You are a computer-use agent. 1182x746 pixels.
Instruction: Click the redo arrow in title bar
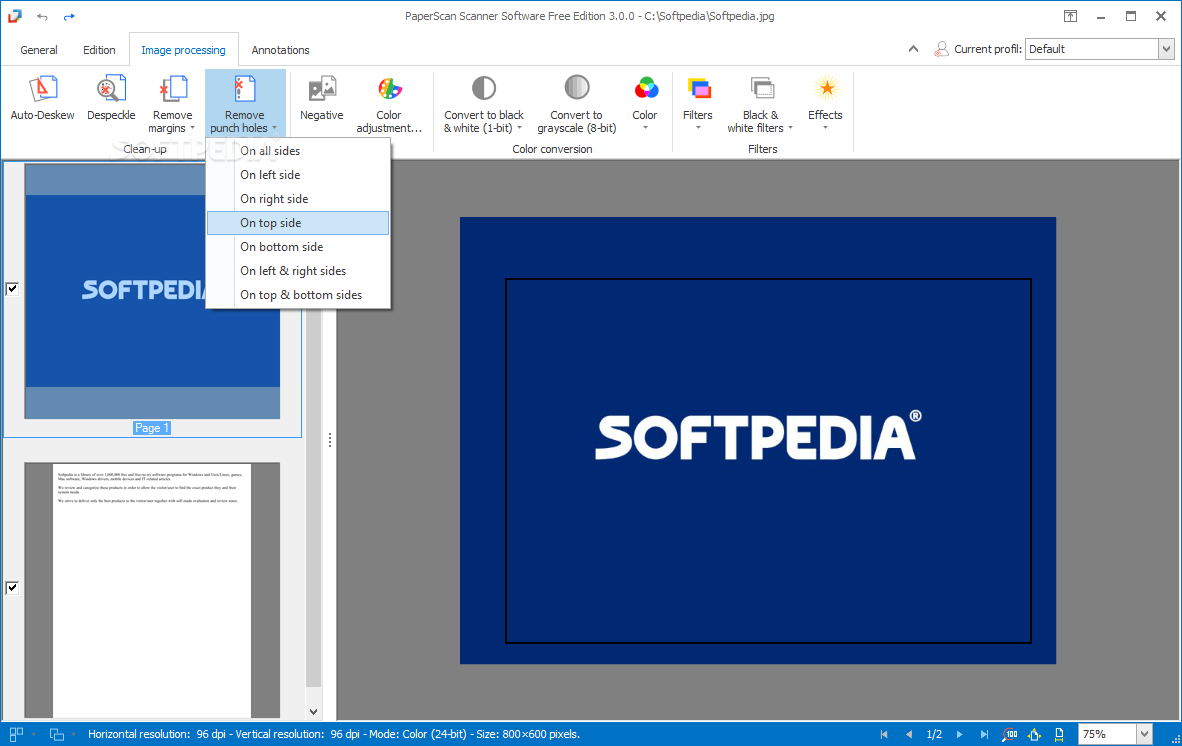[69, 17]
